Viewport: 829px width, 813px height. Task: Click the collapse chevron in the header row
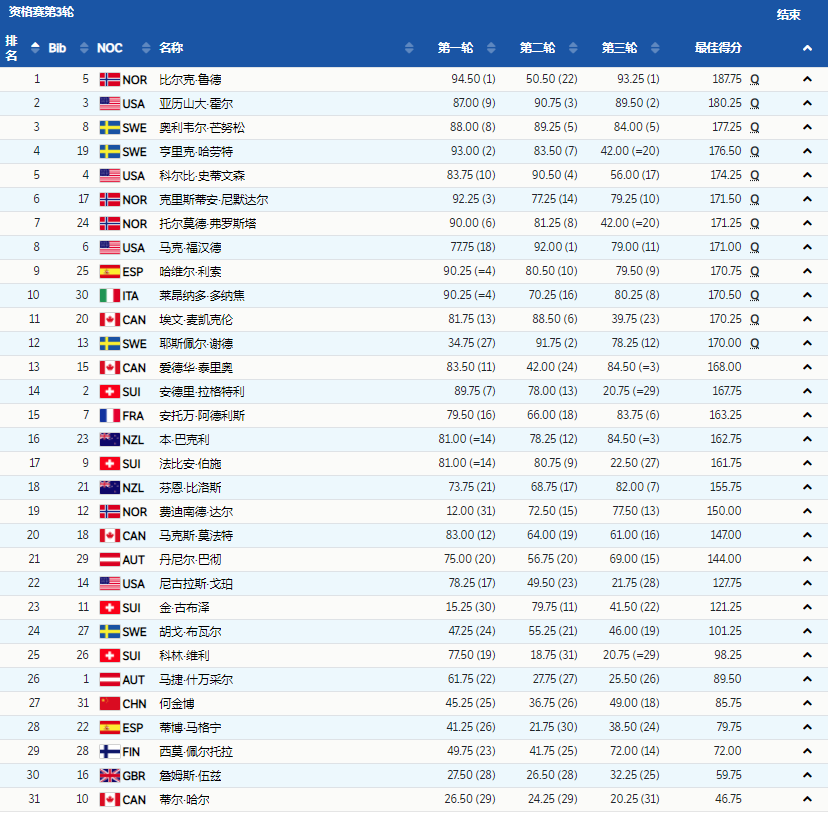click(808, 47)
